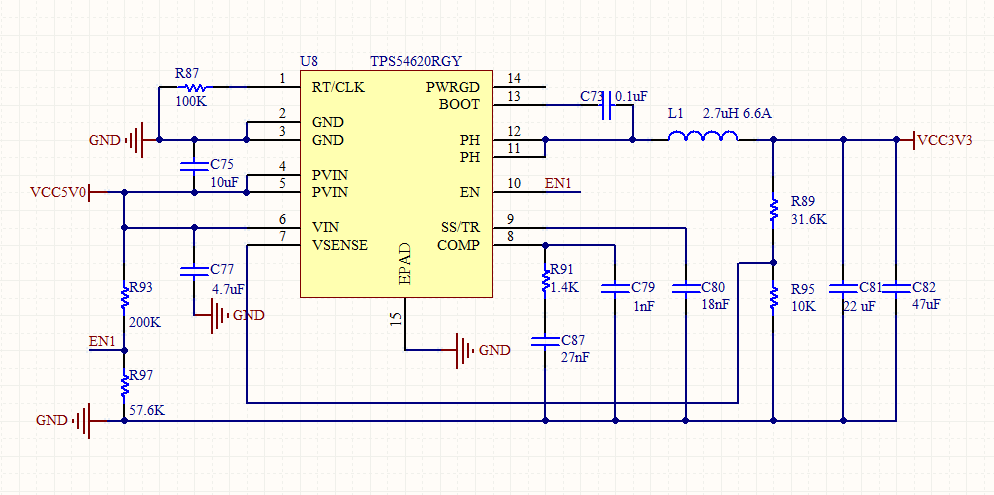Select the C79 capacitor symbol

pyautogui.click(x=614, y=288)
